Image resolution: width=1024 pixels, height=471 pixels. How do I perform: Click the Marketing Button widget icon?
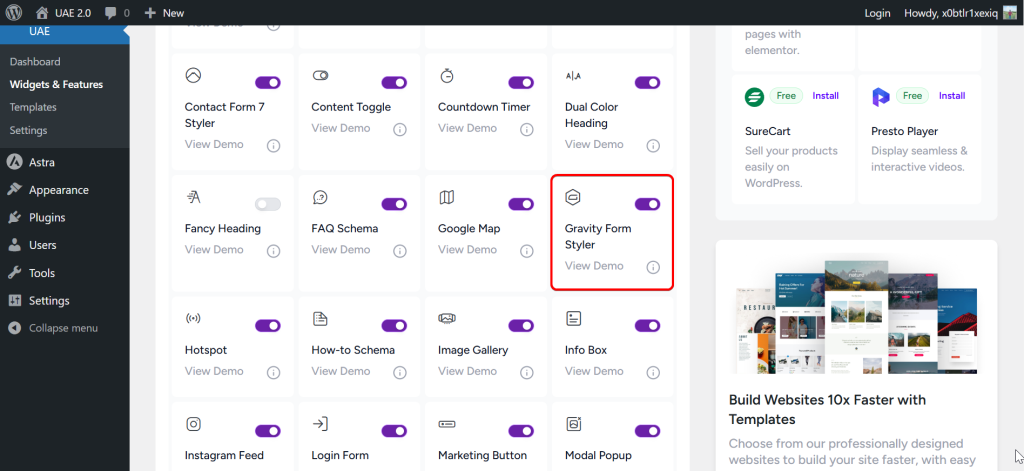click(447, 424)
